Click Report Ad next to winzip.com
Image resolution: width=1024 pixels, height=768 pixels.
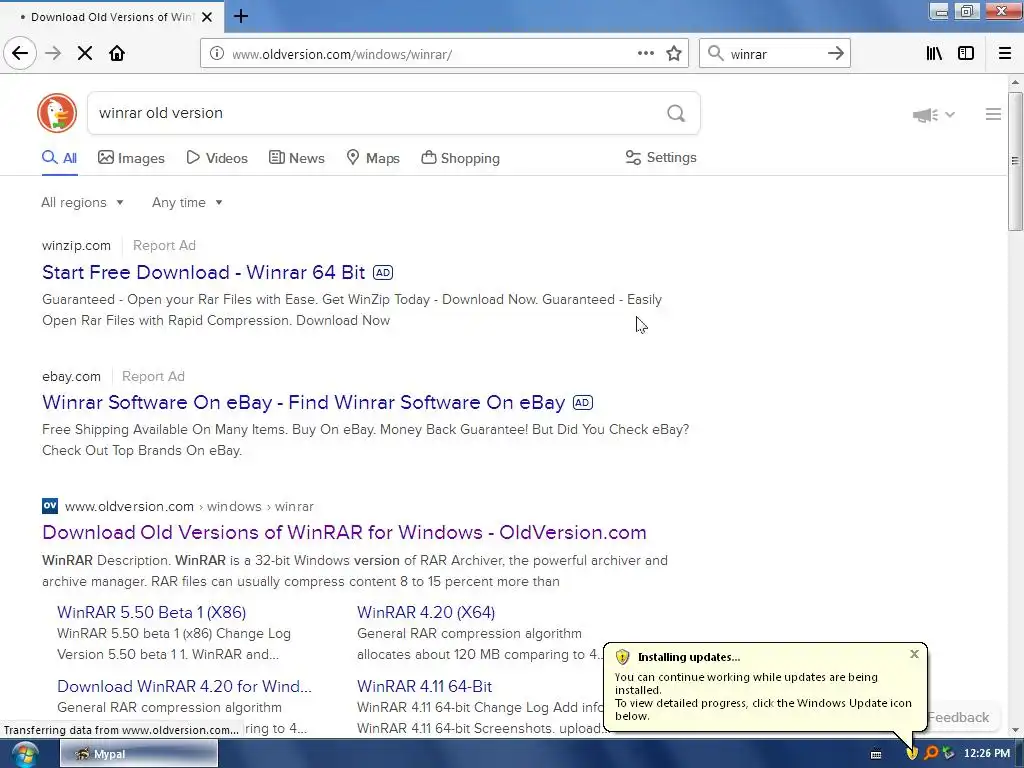(x=165, y=246)
